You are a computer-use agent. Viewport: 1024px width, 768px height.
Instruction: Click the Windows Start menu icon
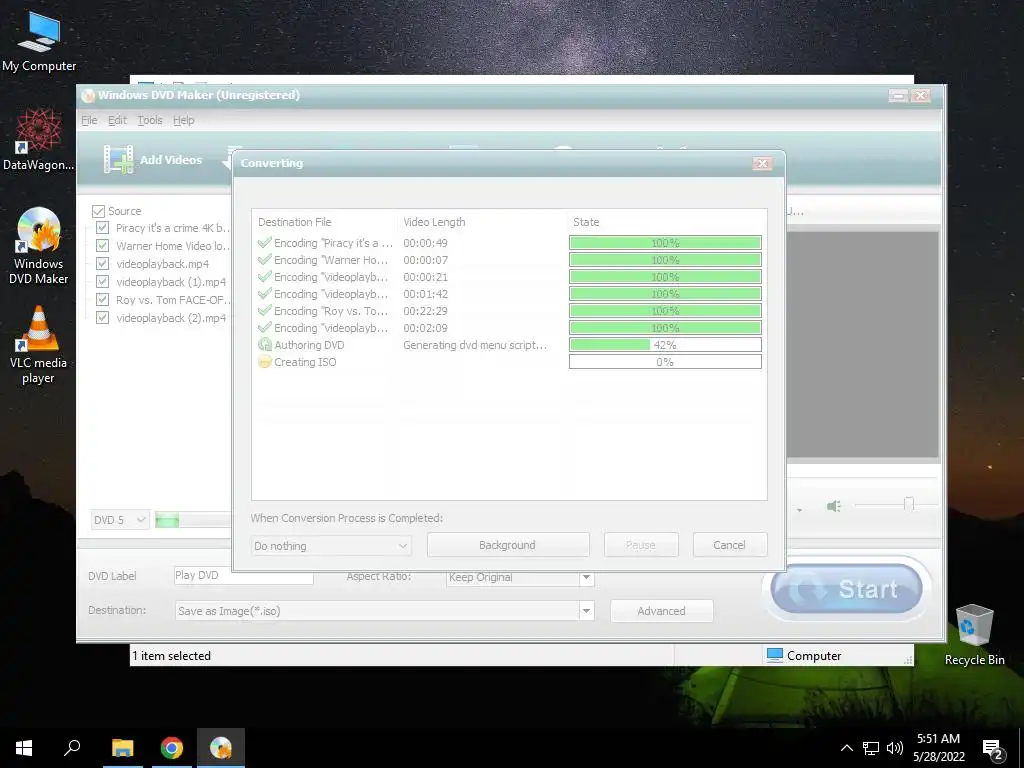coord(24,748)
